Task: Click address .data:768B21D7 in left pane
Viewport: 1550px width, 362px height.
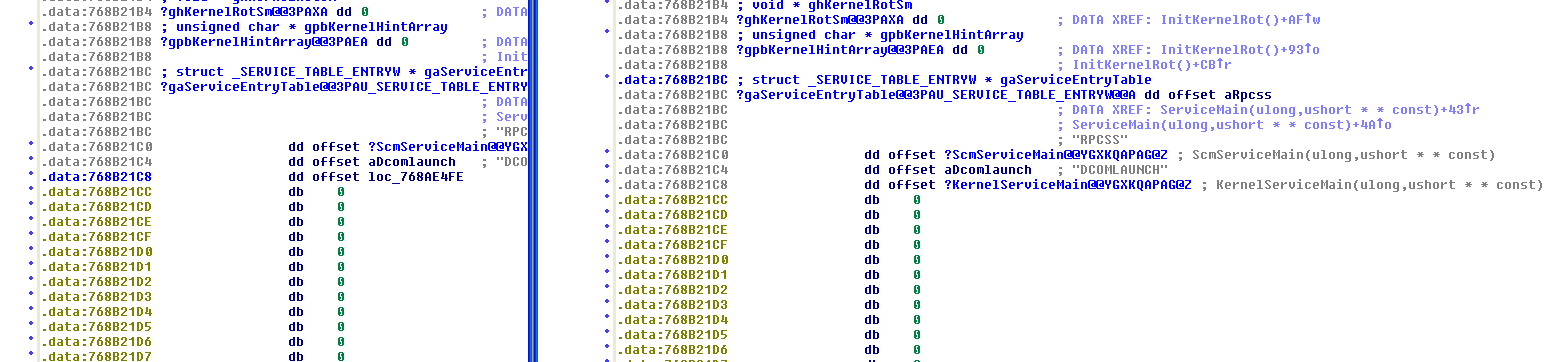Action: (97, 356)
